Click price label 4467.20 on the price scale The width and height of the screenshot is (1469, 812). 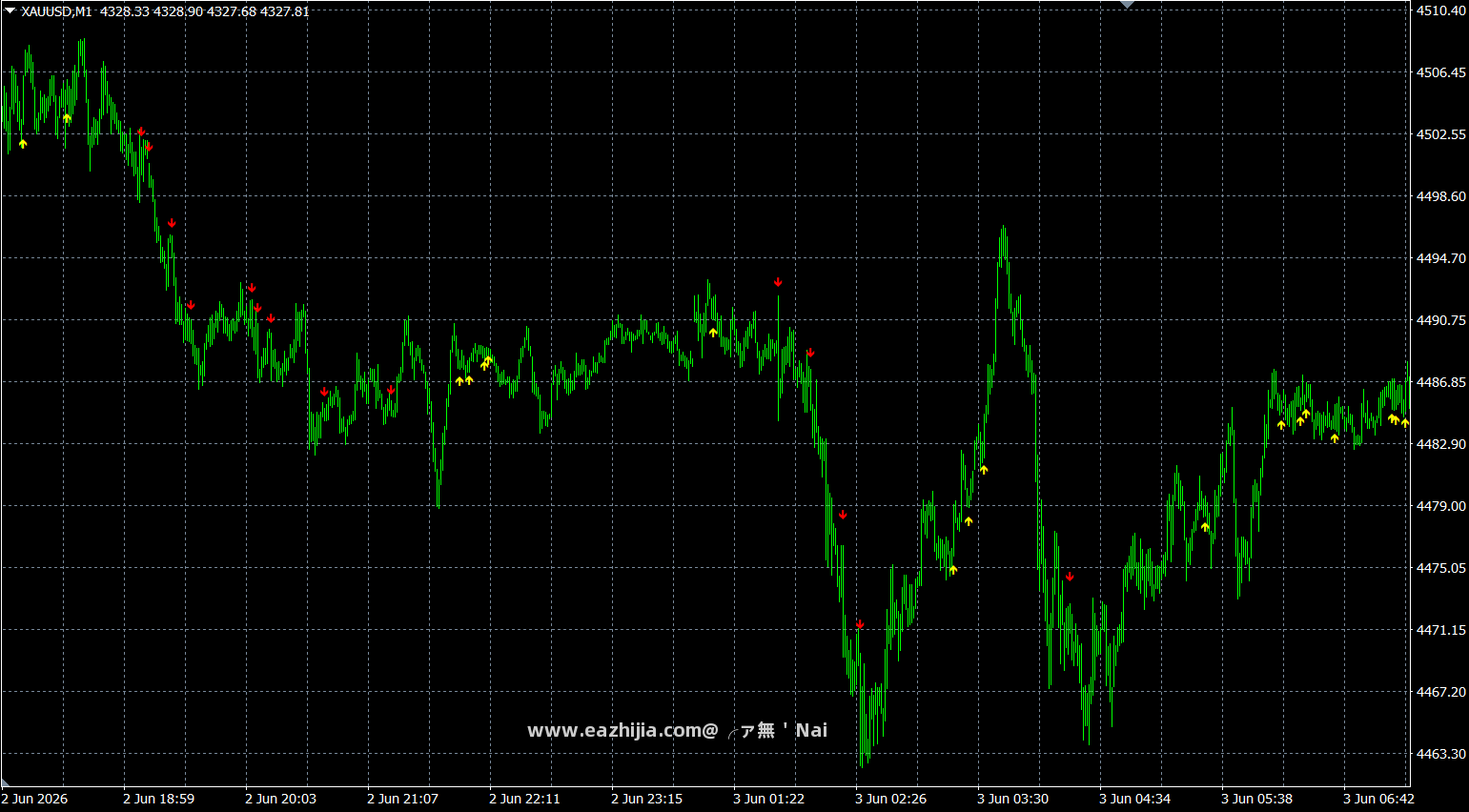pyautogui.click(x=1441, y=692)
